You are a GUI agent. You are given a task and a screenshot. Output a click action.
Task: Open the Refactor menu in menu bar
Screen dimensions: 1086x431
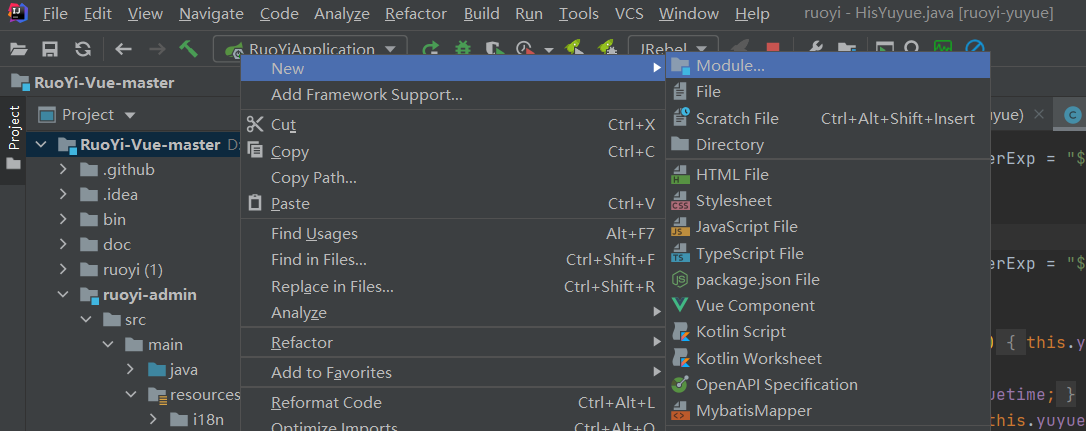click(x=416, y=13)
